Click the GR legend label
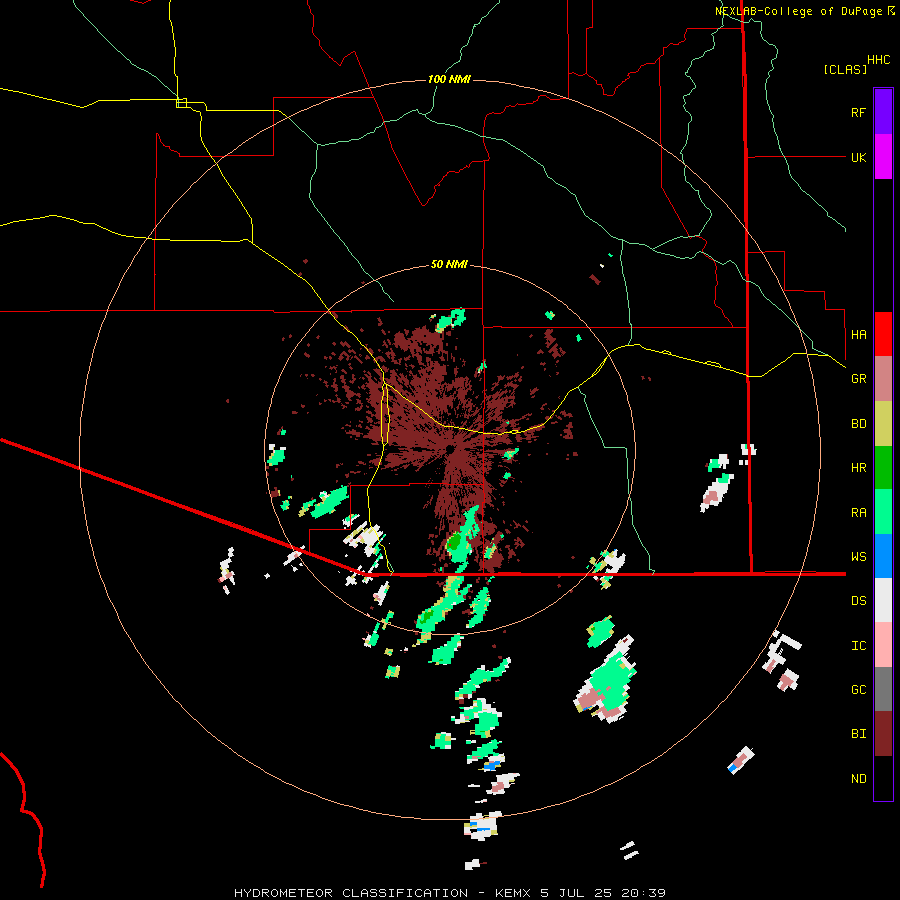900x900 pixels. [x=858, y=379]
